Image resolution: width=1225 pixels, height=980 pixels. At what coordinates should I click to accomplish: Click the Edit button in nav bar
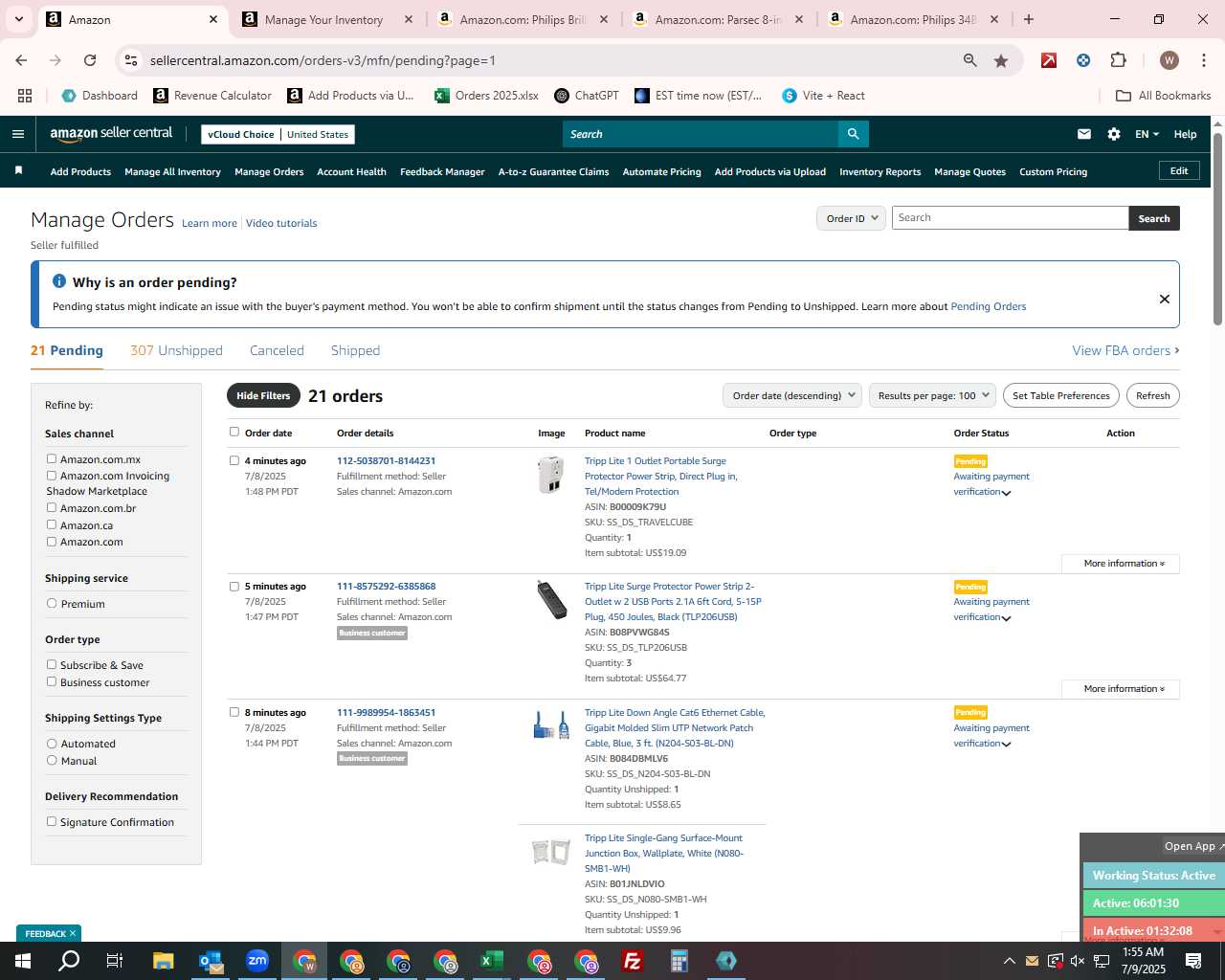(1179, 170)
